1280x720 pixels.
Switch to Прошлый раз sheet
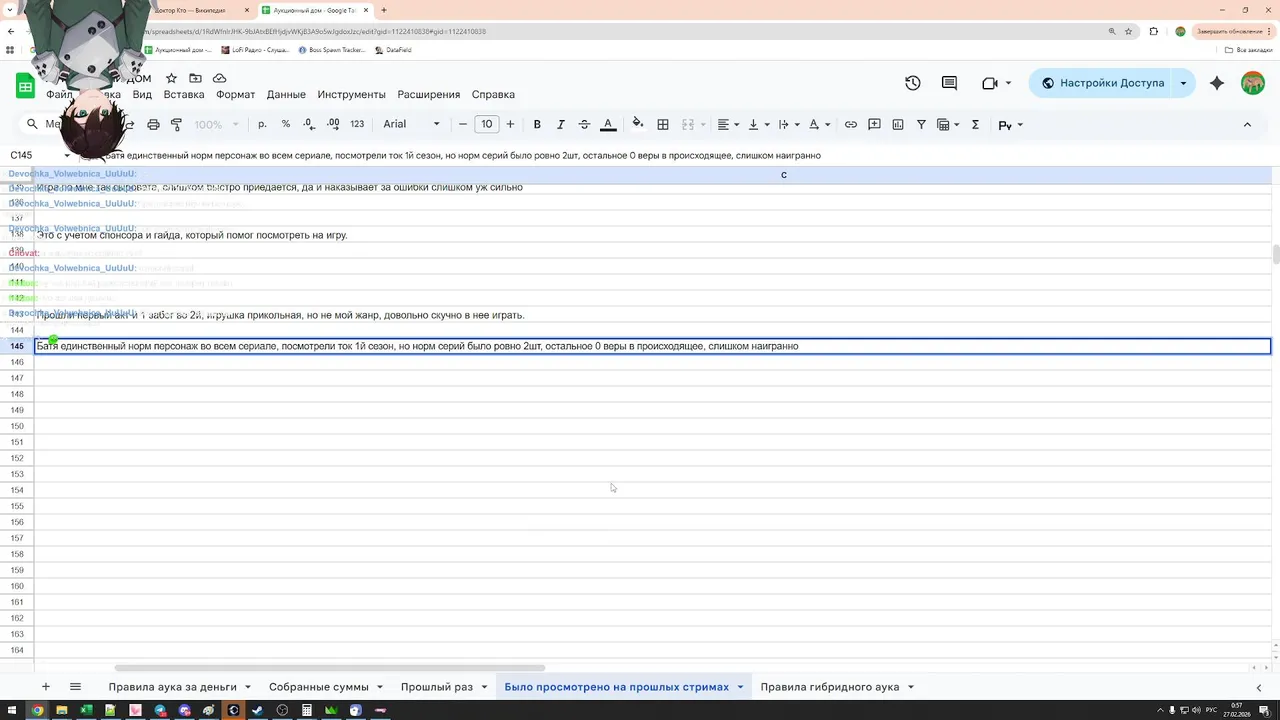(x=437, y=687)
